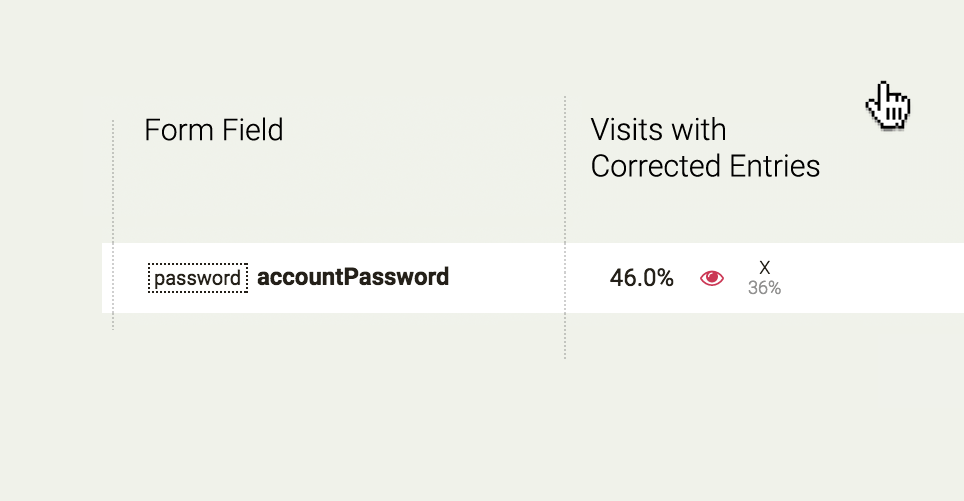
Task: Select the dotted password type badge
Action: coord(198,278)
